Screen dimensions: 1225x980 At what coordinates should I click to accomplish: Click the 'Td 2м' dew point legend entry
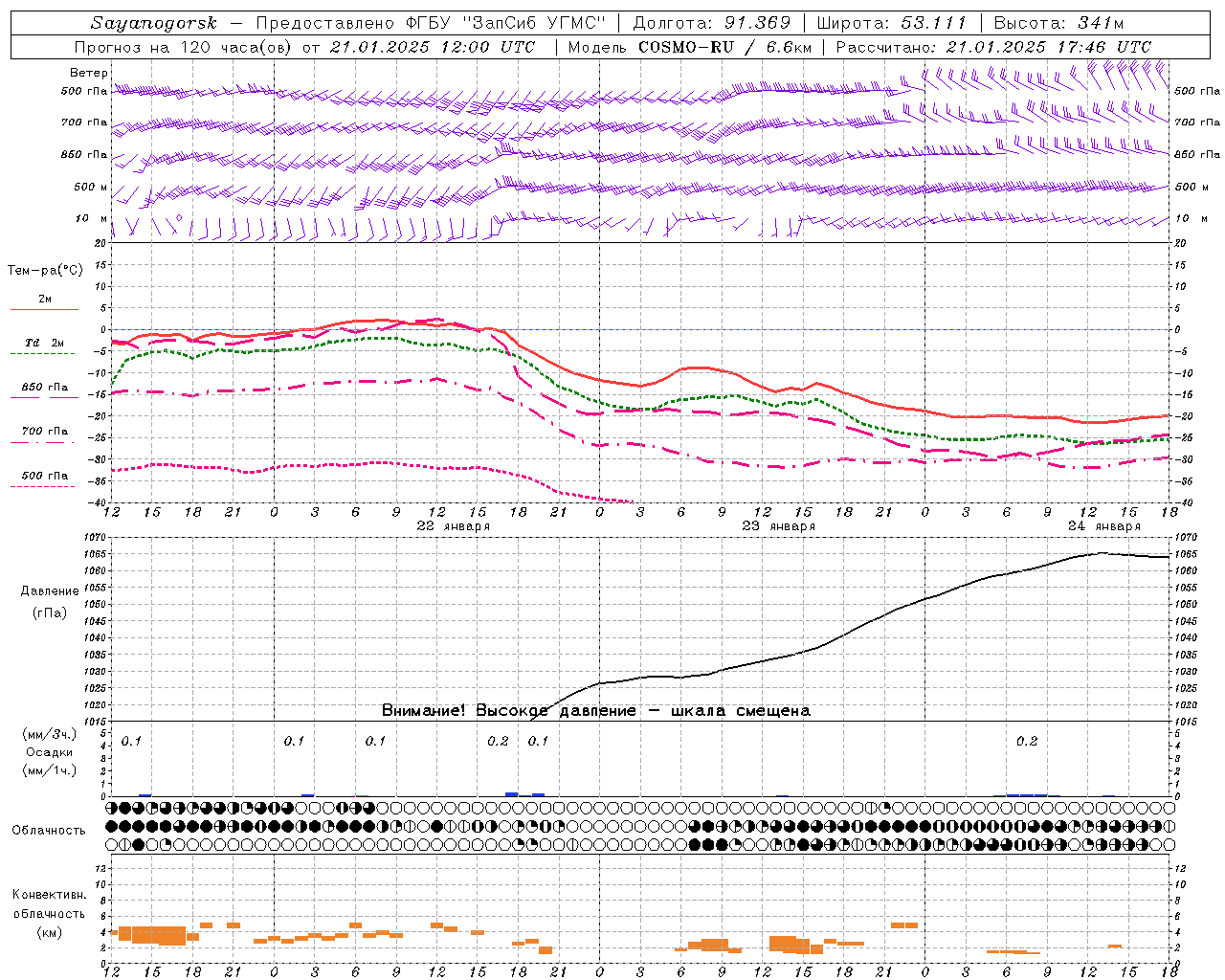[44, 343]
